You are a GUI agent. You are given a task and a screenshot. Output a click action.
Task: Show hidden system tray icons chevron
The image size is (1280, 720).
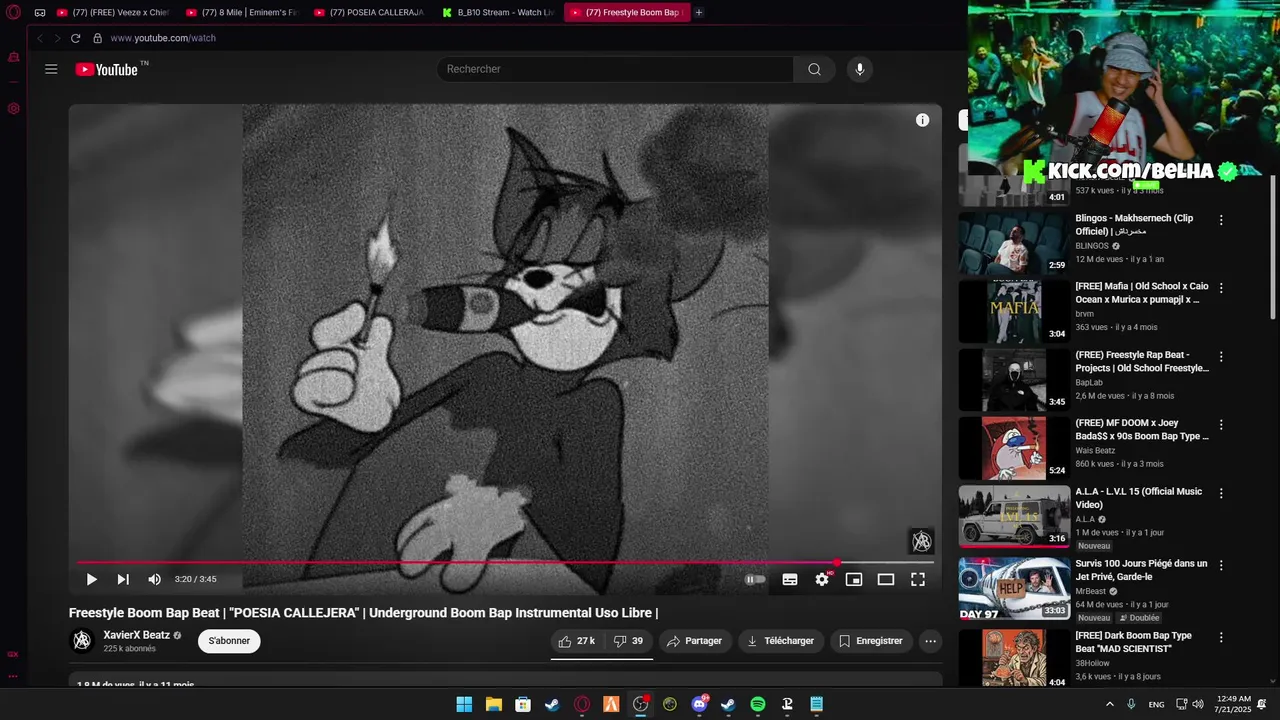[x=1109, y=704]
